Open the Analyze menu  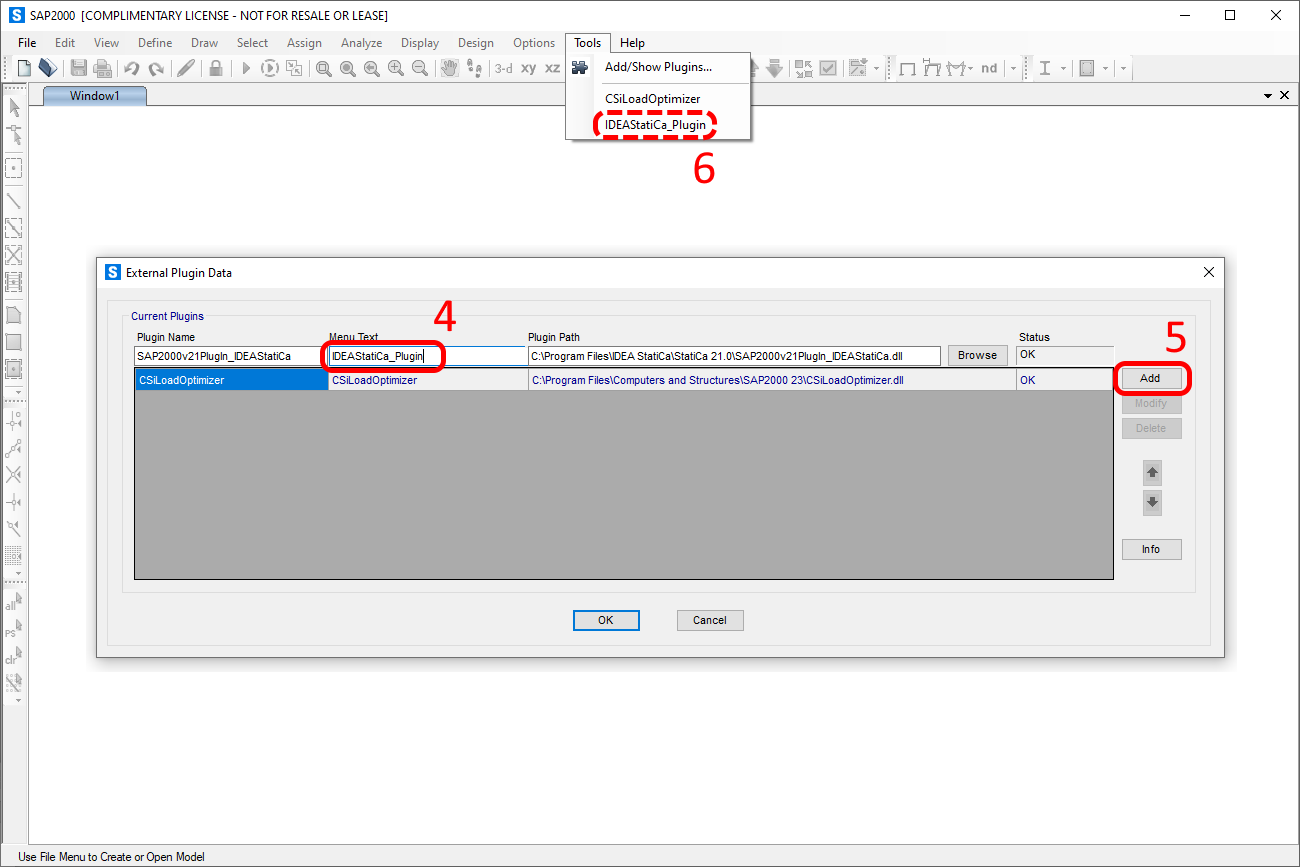(x=362, y=43)
